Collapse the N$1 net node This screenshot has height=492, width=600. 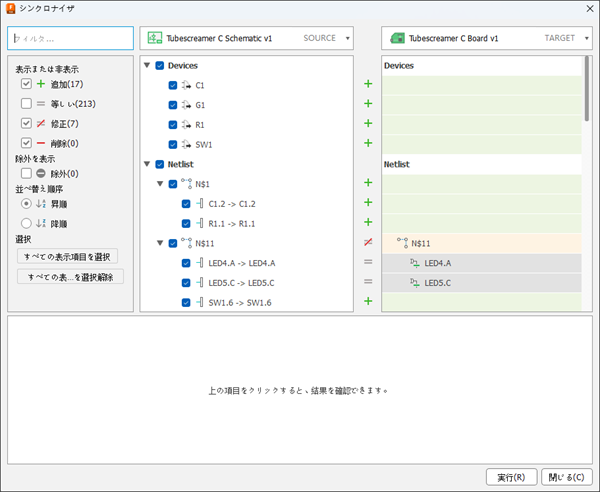click(x=160, y=184)
